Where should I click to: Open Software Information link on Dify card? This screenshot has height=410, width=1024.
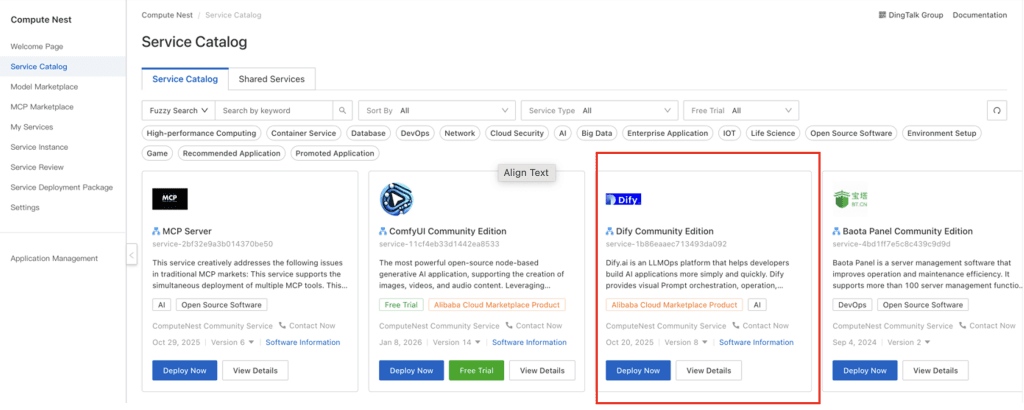point(756,342)
